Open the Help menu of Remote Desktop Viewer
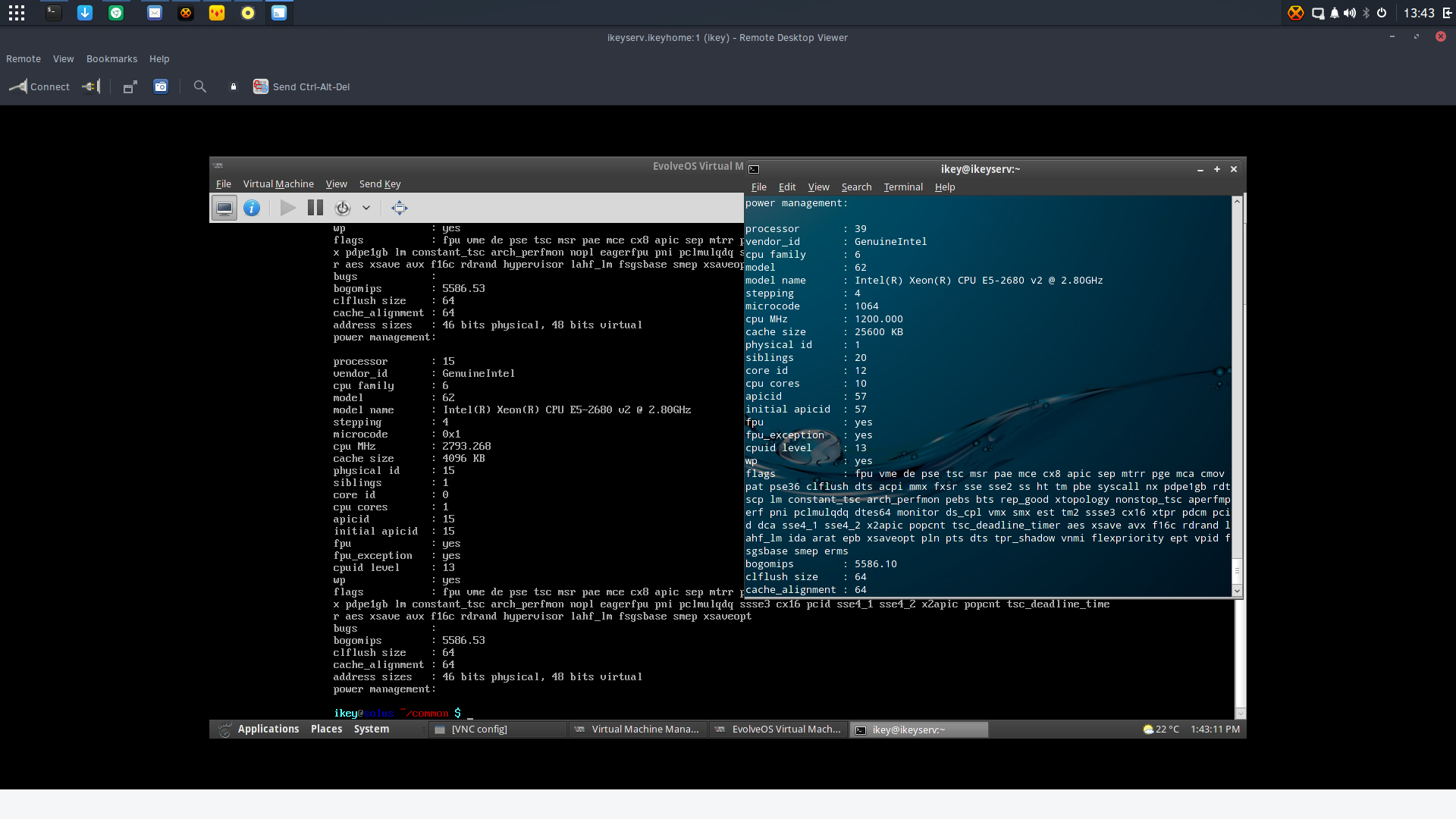This screenshot has height=819, width=1456. tap(159, 59)
